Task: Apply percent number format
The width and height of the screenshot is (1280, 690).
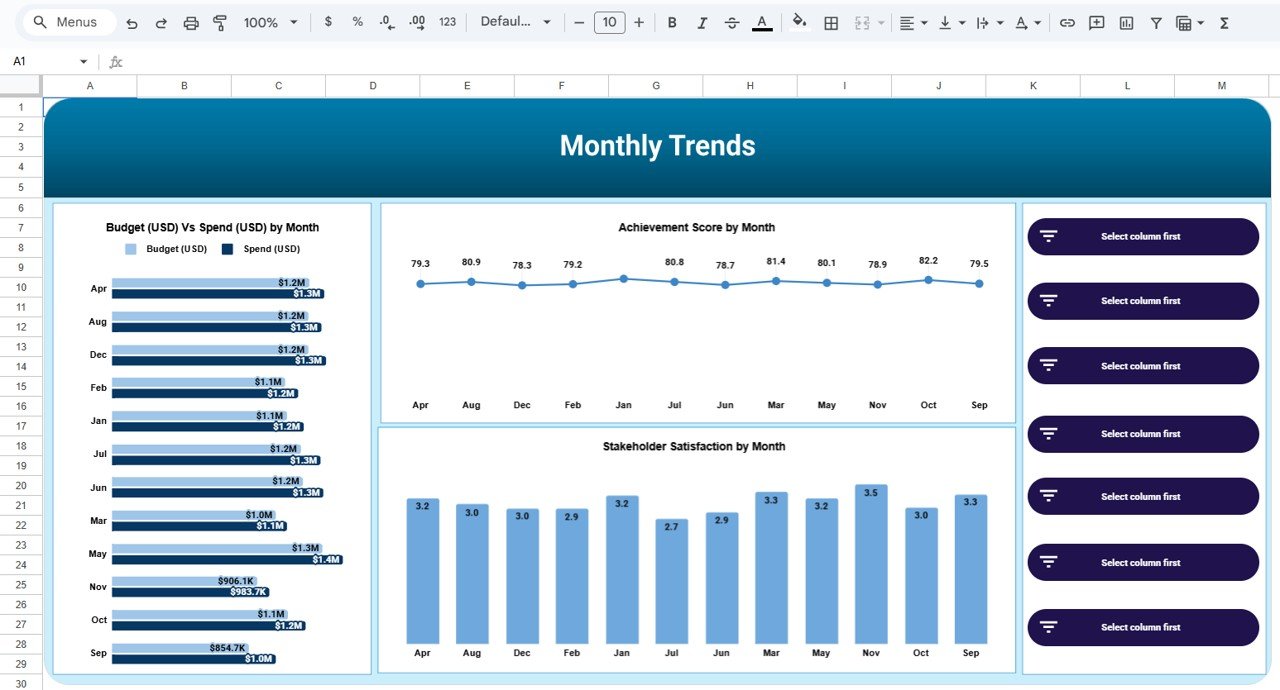Action: pos(357,22)
